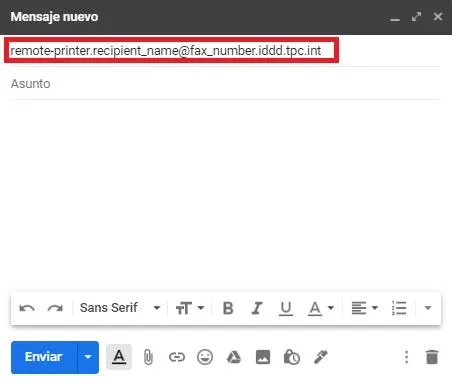Toggle bold formatting
Screen dimensions: 452x385
[228, 308]
